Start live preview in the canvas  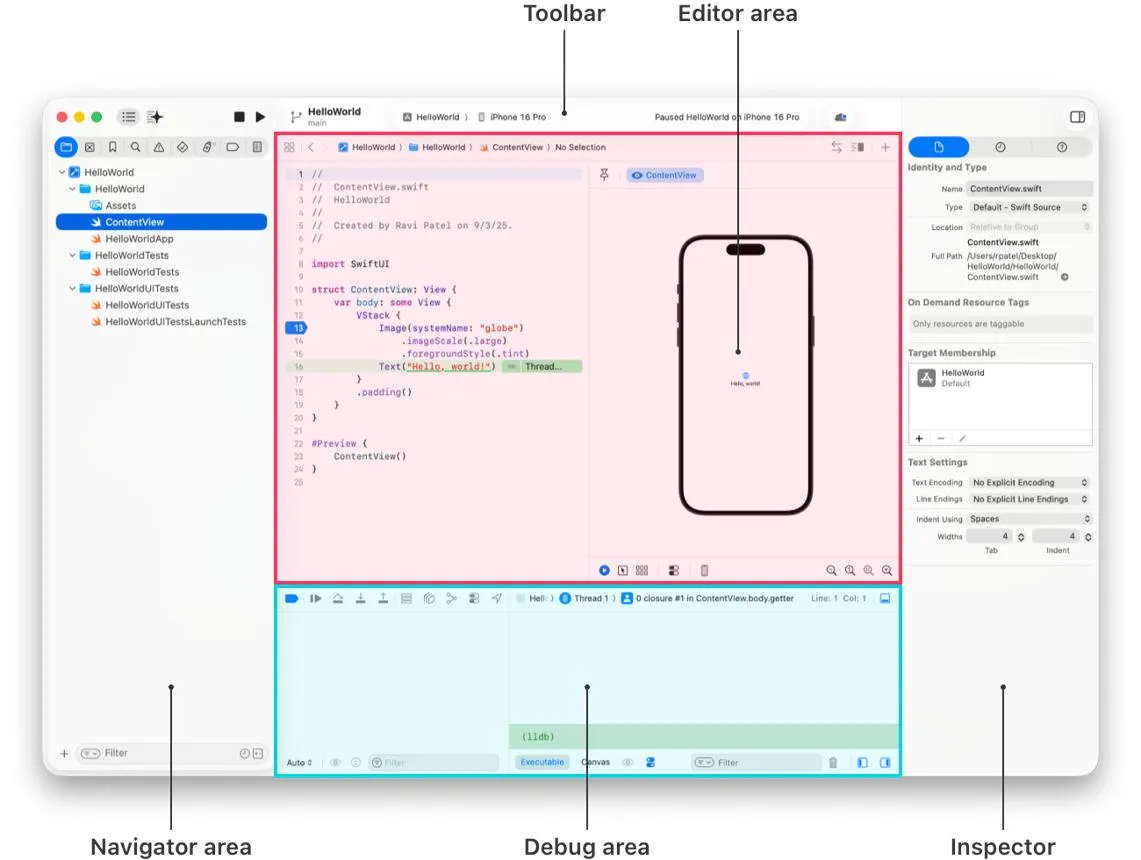(604, 570)
